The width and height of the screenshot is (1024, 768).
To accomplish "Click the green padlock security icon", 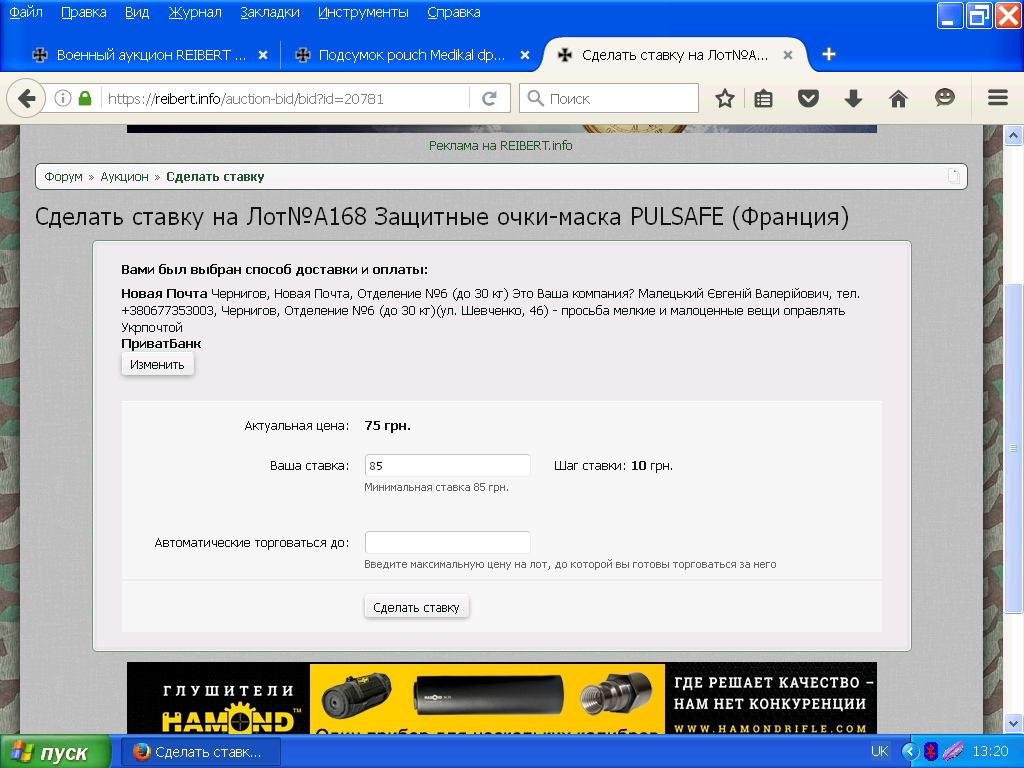I will [85, 99].
